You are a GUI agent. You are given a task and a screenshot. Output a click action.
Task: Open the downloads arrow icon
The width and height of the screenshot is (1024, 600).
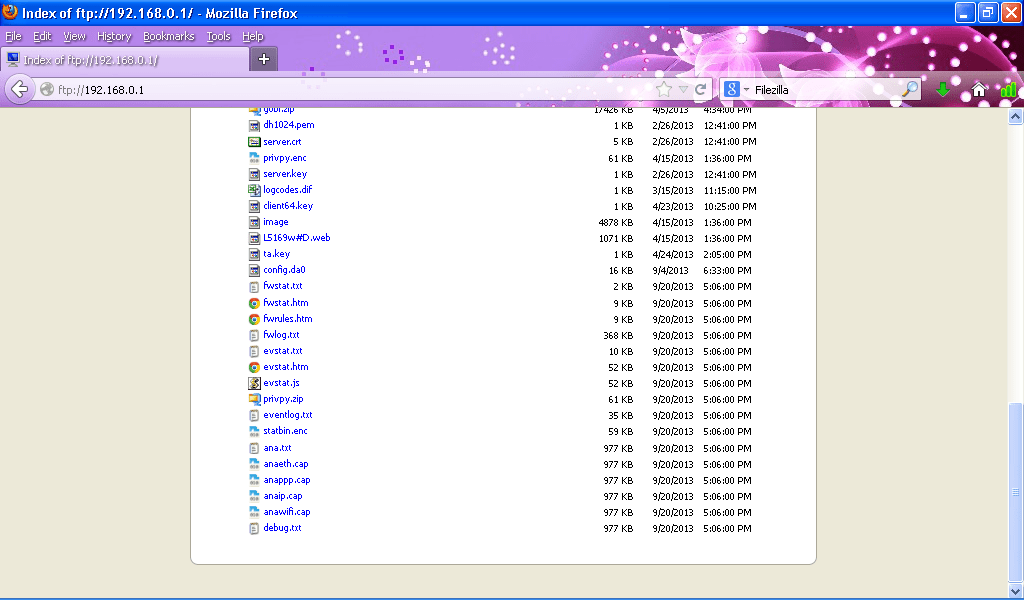(x=944, y=89)
